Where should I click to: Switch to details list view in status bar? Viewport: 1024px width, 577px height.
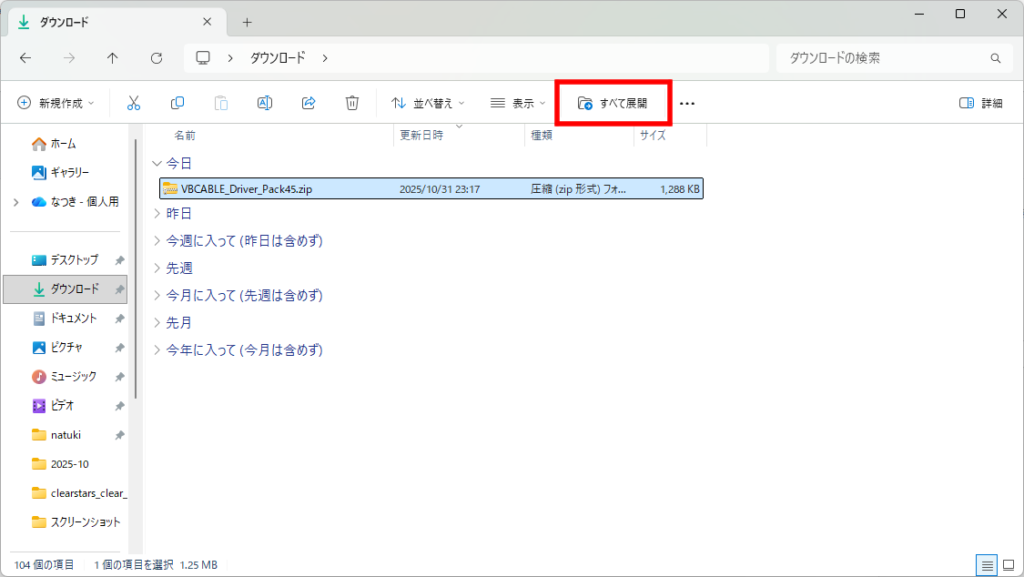(x=987, y=565)
